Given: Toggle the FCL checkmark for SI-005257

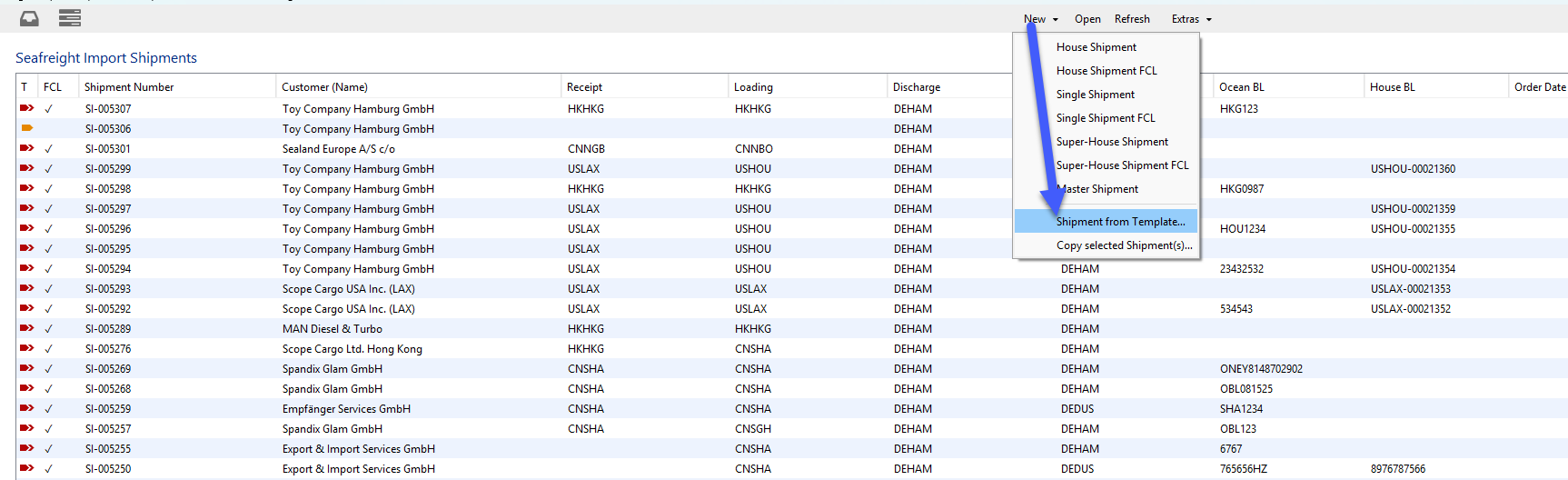Looking at the screenshot, I should tap(49, 428).
